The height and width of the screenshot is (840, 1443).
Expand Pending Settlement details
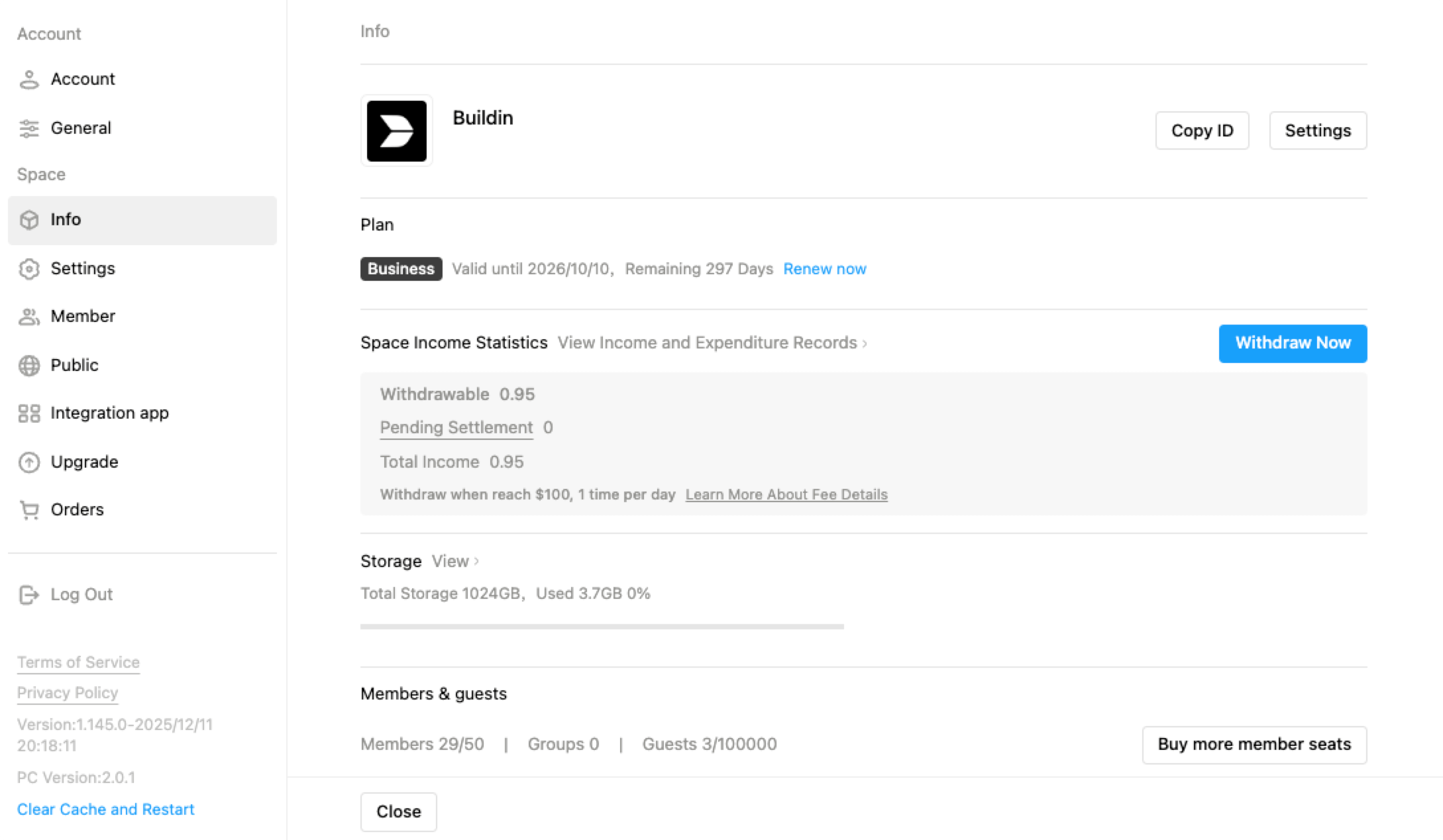tap(456, 427)
